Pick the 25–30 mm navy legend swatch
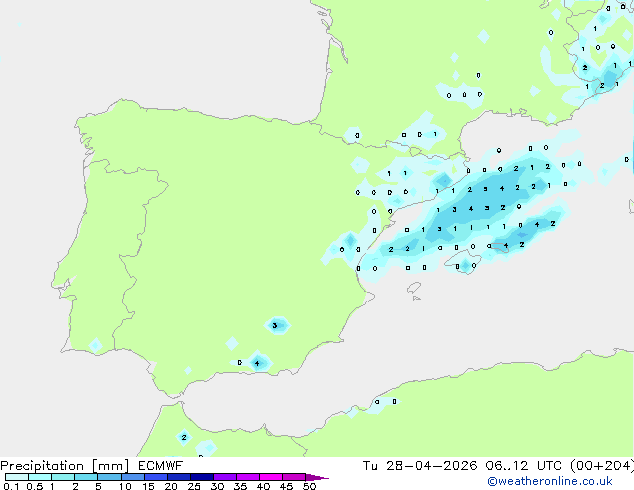Viewport: 634px width, 490px height. click(202, 477)
